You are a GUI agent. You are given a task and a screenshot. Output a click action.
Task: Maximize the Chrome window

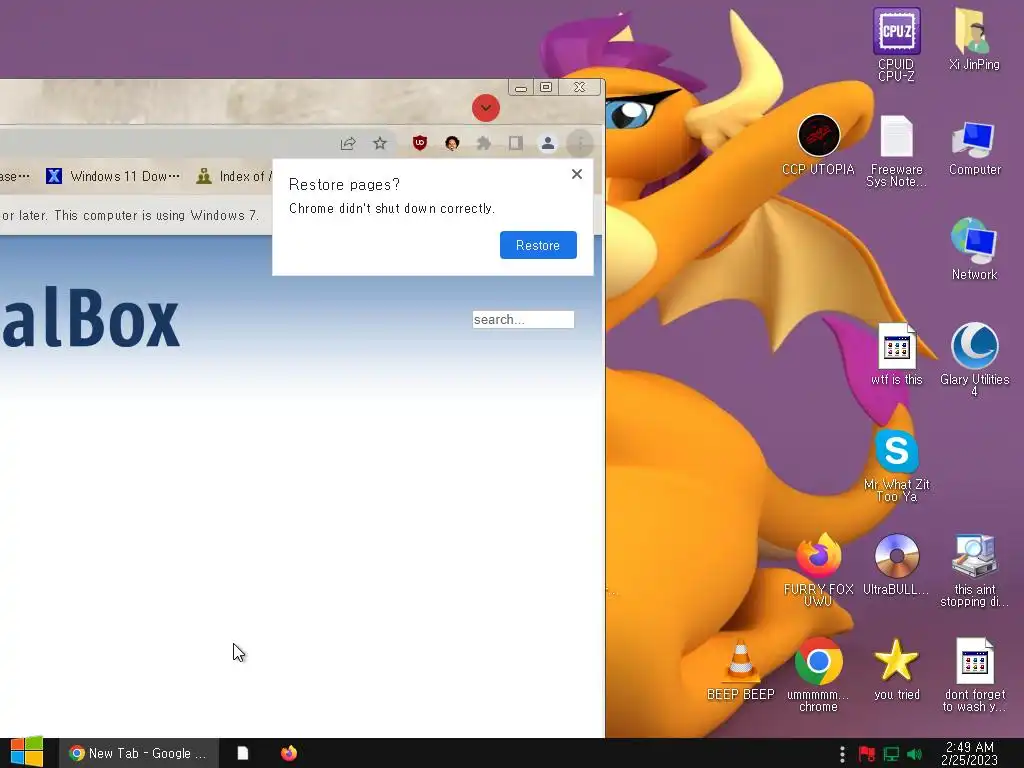coord(547,87)
